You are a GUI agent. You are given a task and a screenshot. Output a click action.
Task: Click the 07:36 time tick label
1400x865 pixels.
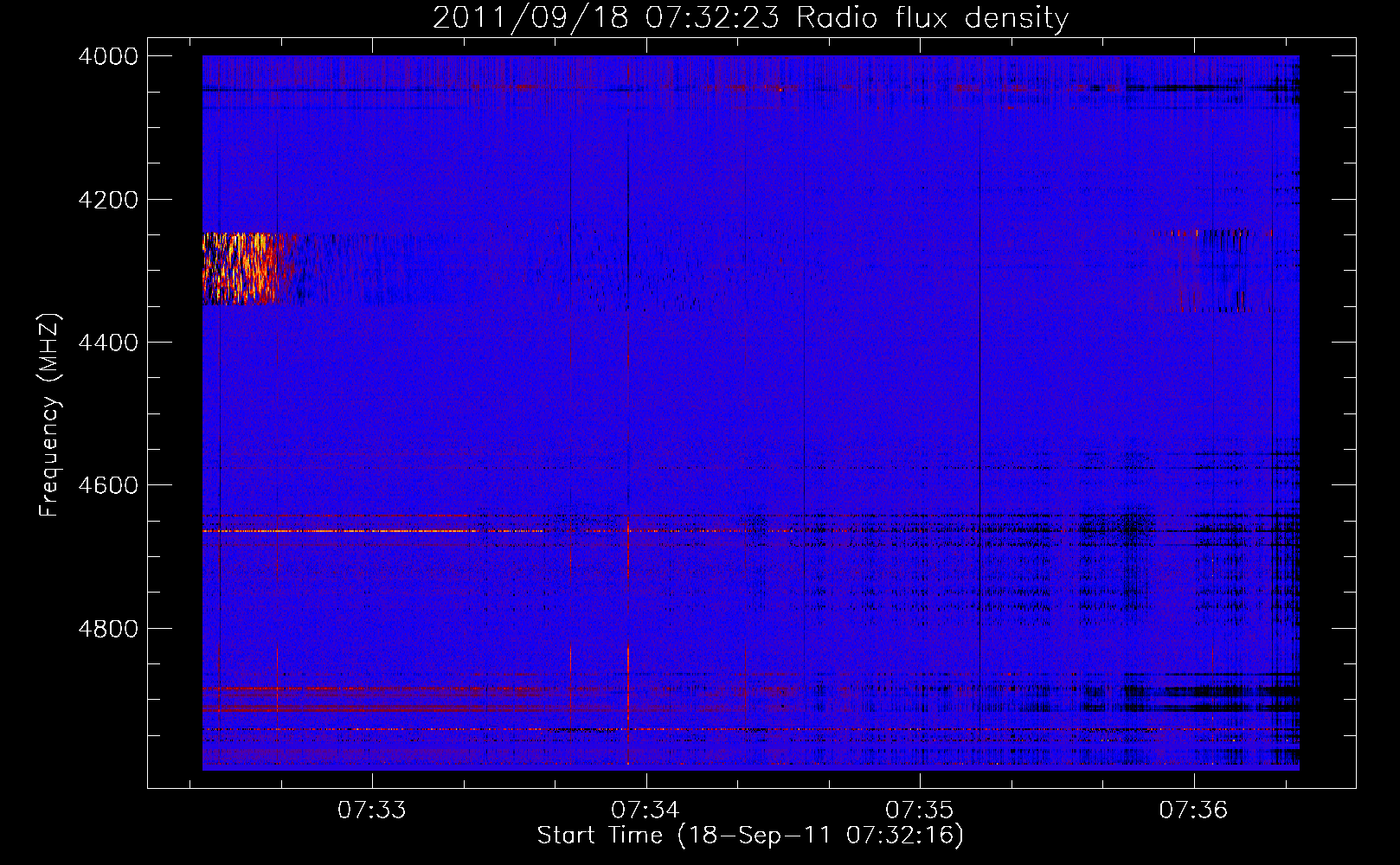tap(1193, 810)
